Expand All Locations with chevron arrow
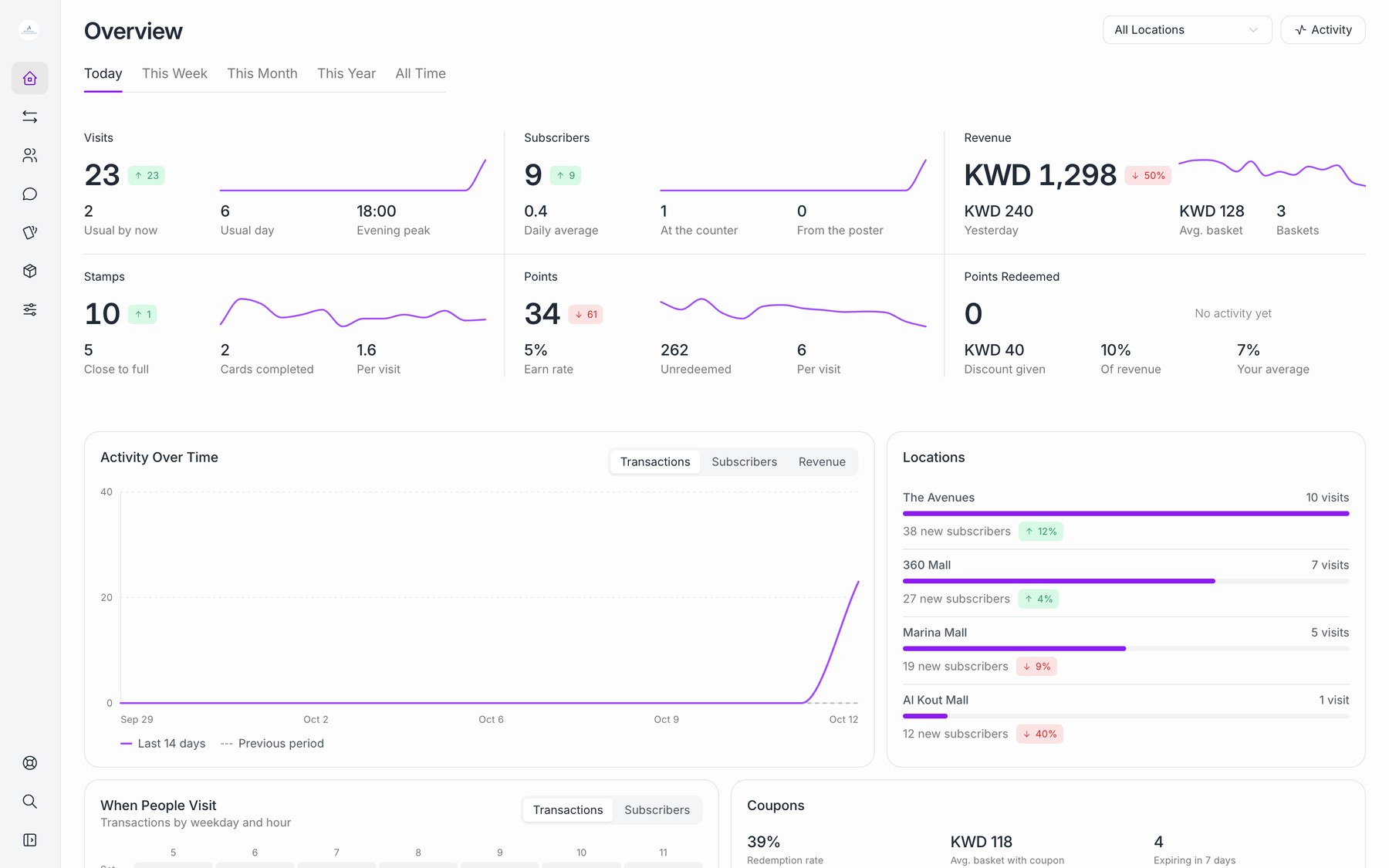The width and height of the screenshot is (1389, 868). tap(1253, 30)
